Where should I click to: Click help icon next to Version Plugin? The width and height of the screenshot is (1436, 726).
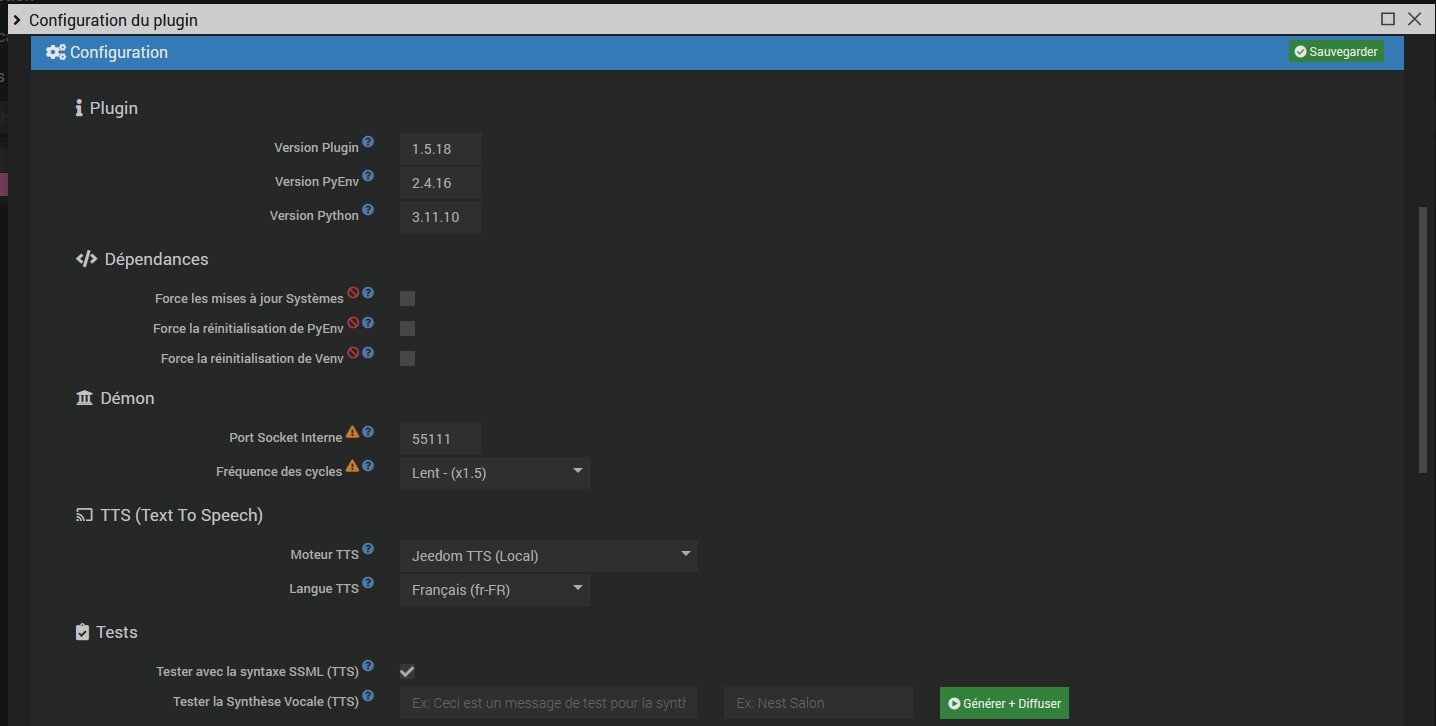368,142
